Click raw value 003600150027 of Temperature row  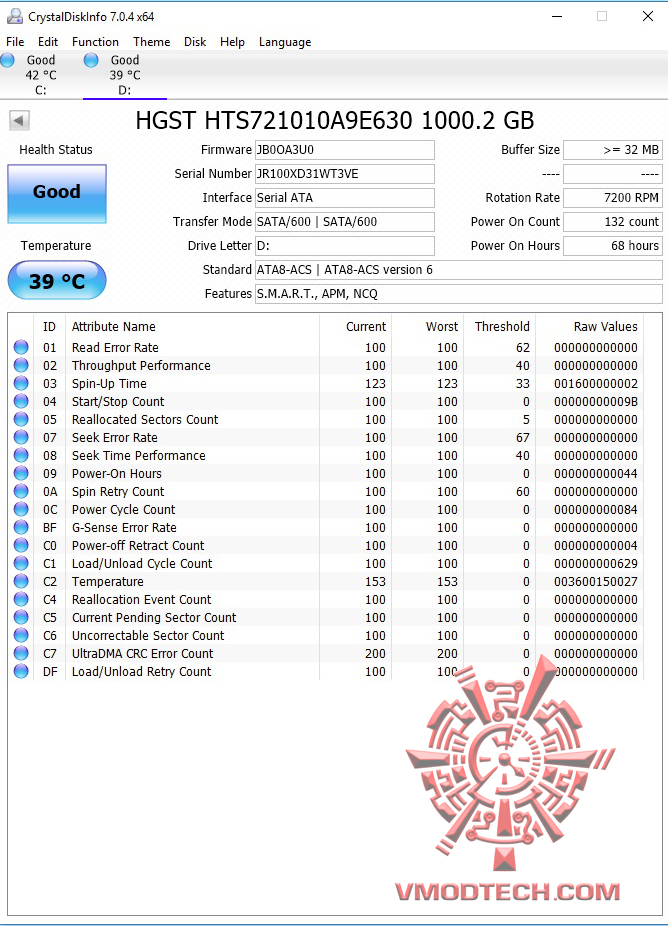[x=596, y=582]
